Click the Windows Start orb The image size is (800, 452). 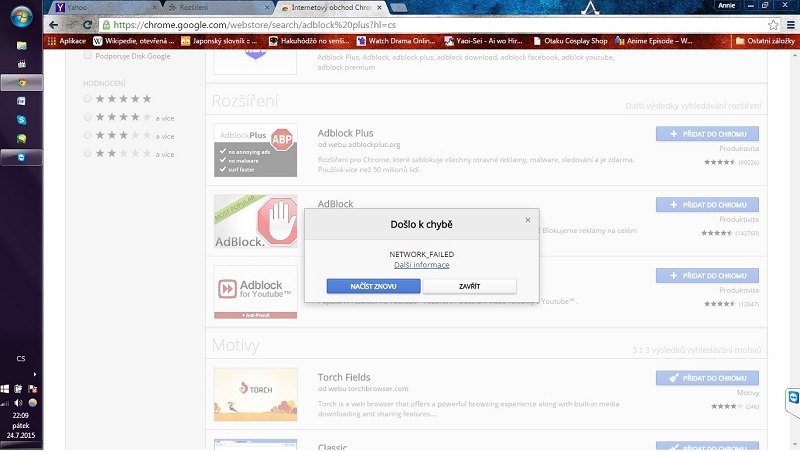point(21,18)
